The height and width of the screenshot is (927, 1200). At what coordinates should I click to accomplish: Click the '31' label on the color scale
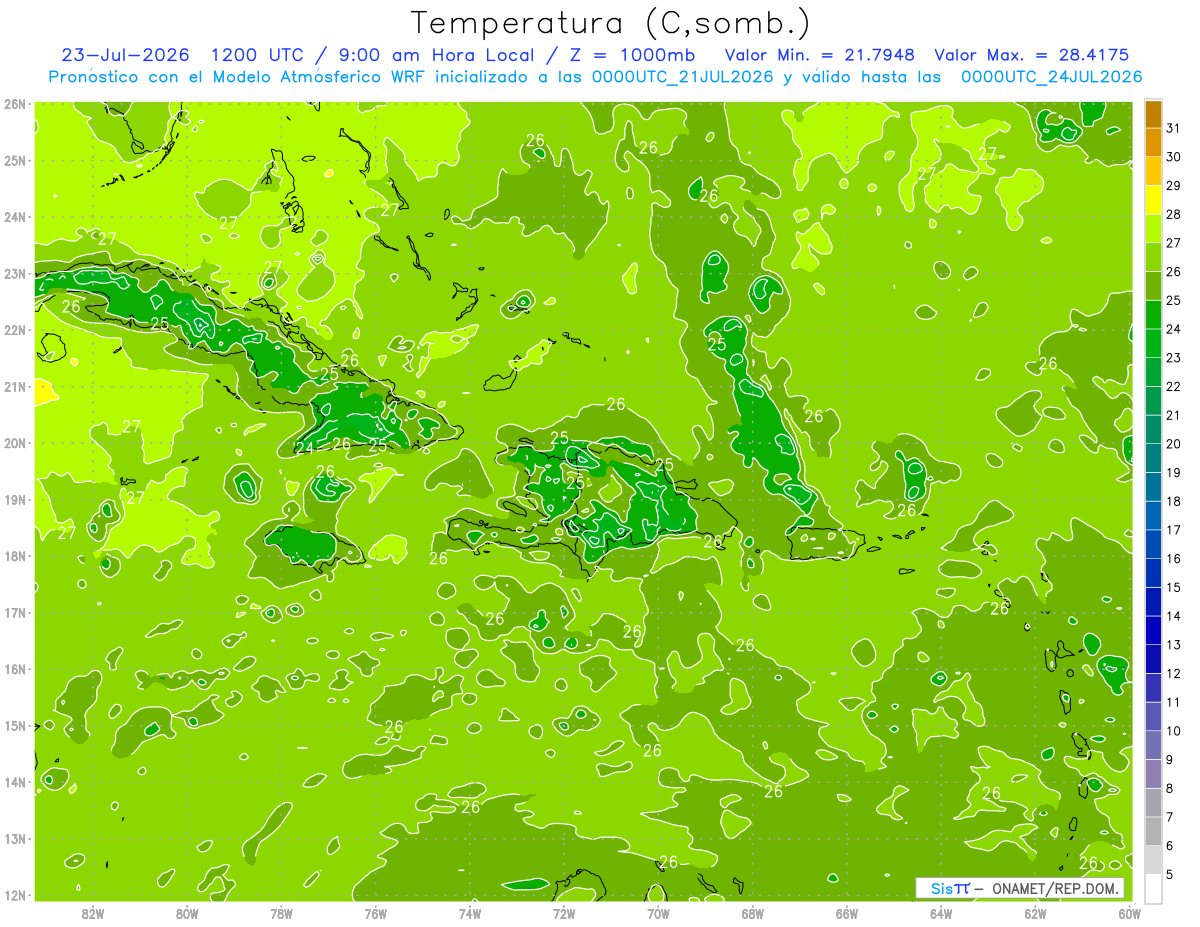tap(1174, 129)
